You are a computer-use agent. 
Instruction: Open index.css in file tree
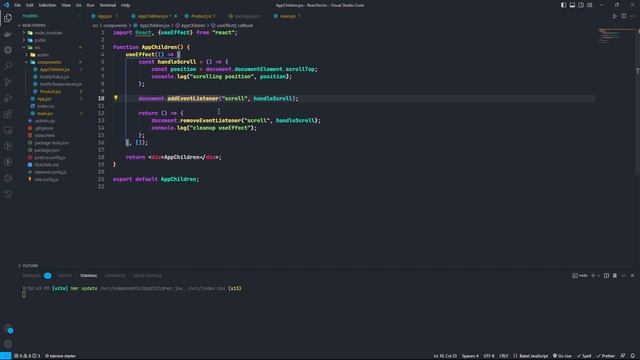coord(45,106)
